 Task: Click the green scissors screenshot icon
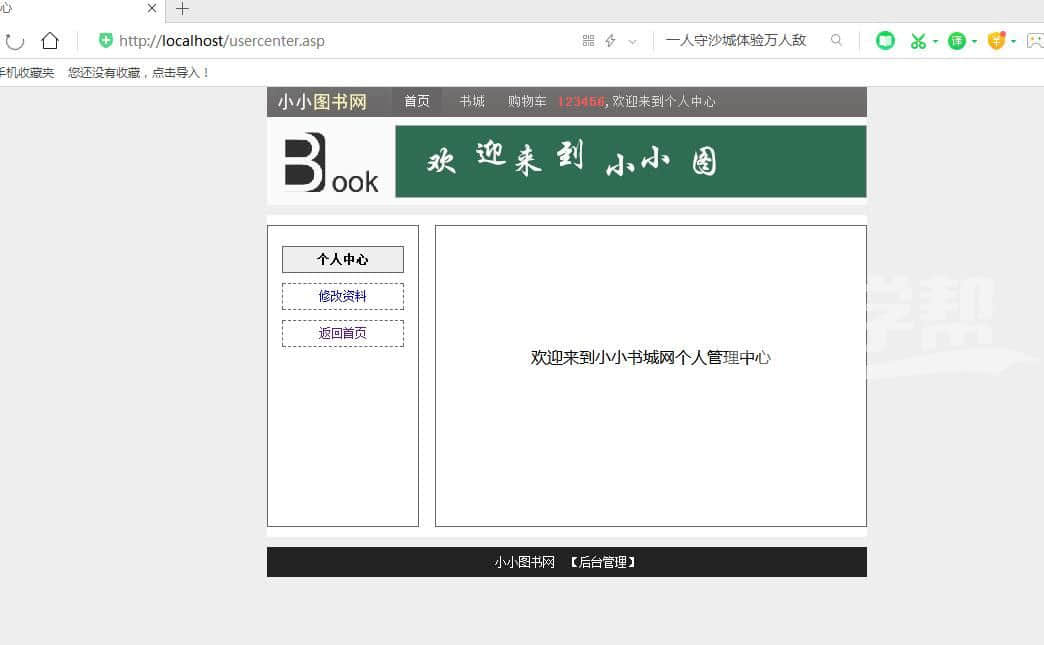pyautogui.click(x=917, y=41)
